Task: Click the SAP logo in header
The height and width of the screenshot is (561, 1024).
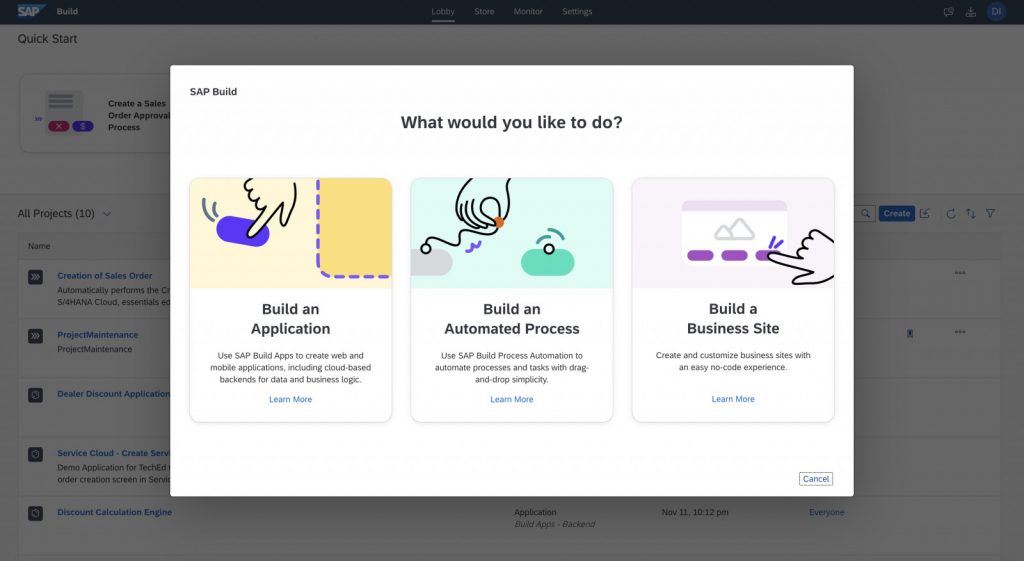Action: point(31,11)
